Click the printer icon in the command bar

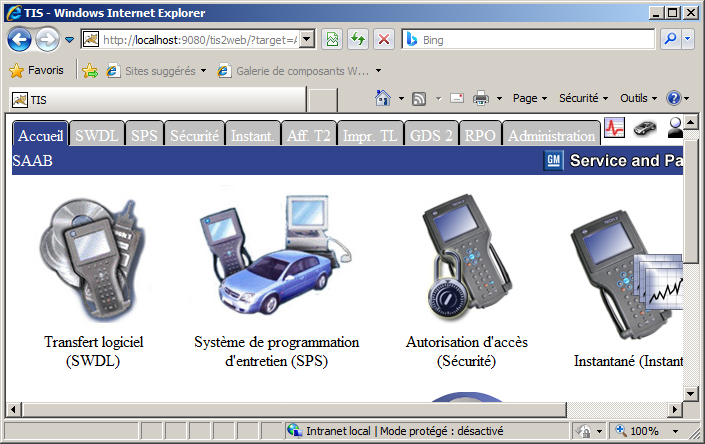480,99
